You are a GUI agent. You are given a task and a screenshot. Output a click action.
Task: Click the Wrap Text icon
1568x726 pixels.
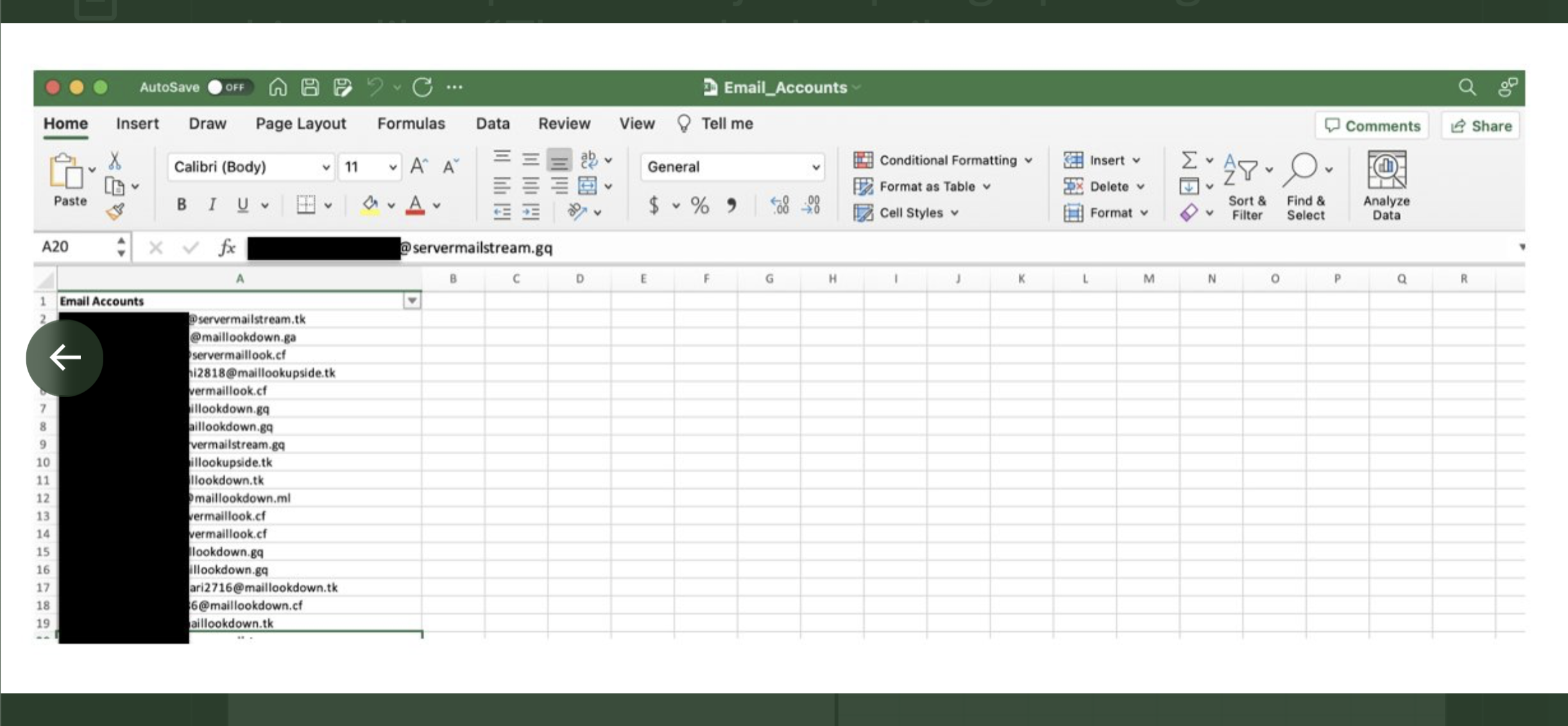pos(588,160)
